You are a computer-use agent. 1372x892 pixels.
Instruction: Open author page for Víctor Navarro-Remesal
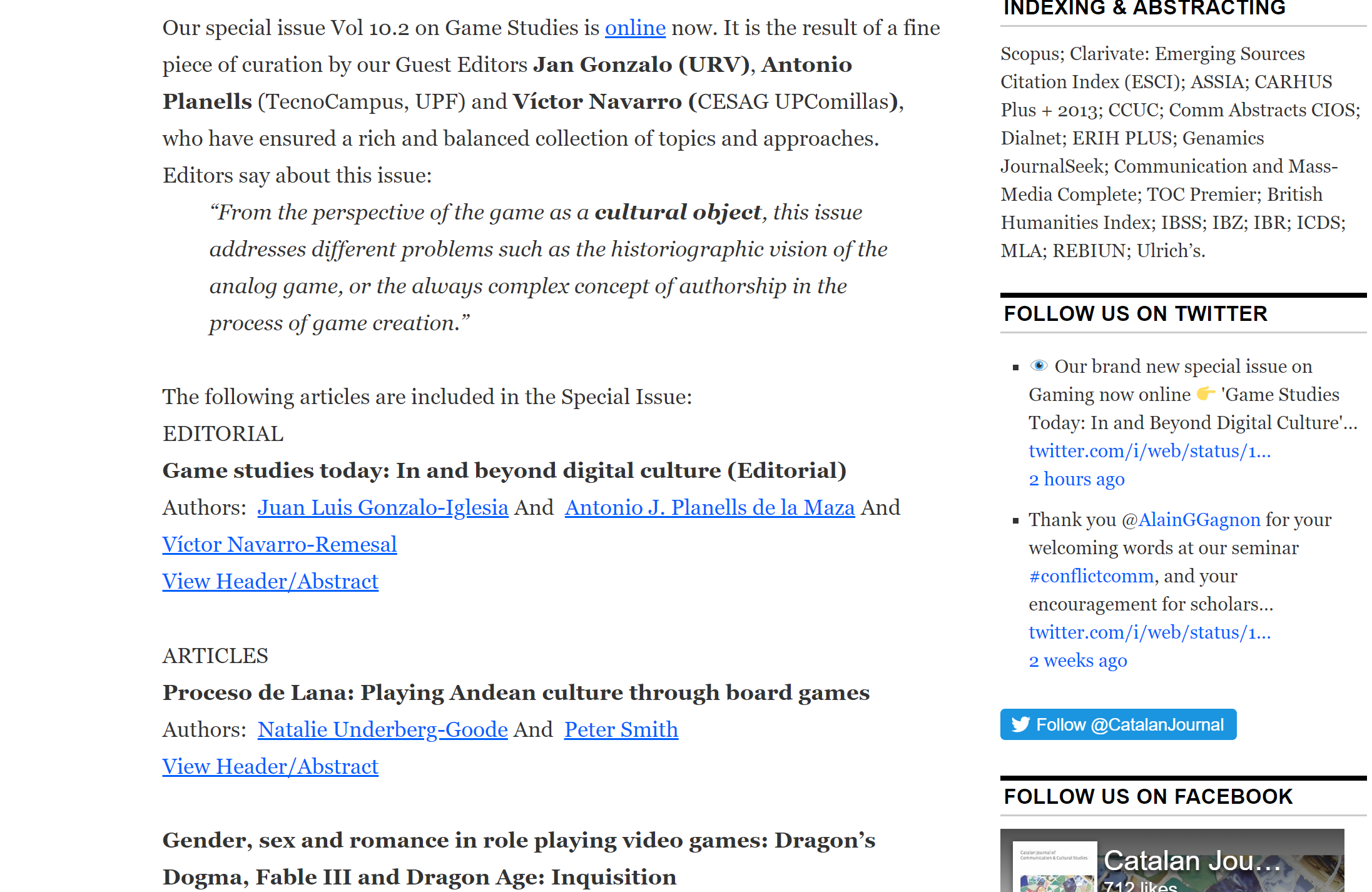point(279,544)
